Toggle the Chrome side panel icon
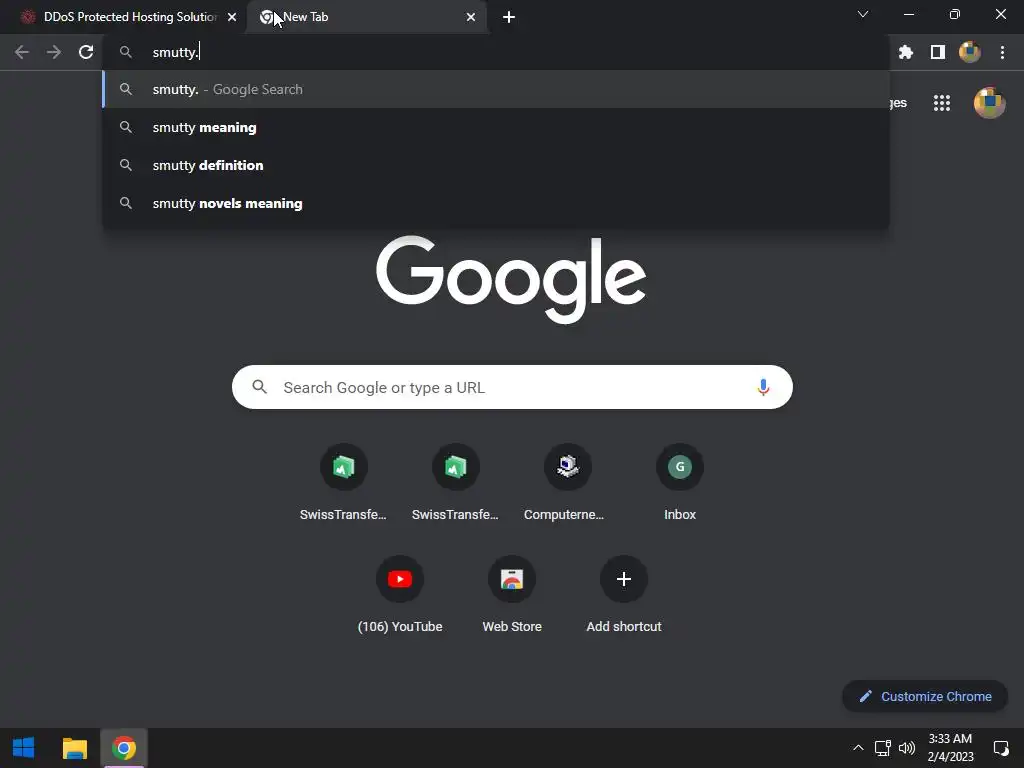 938,52
